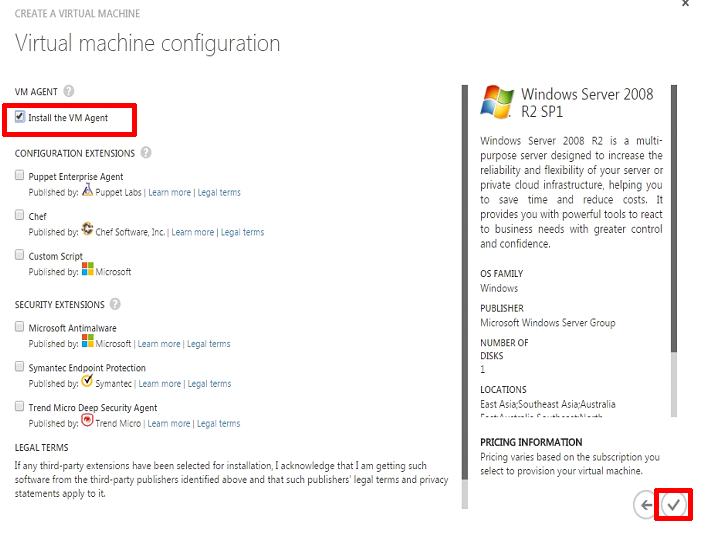
Task: Open Legal terms for Chef Software
Action: tap(243, 232)
